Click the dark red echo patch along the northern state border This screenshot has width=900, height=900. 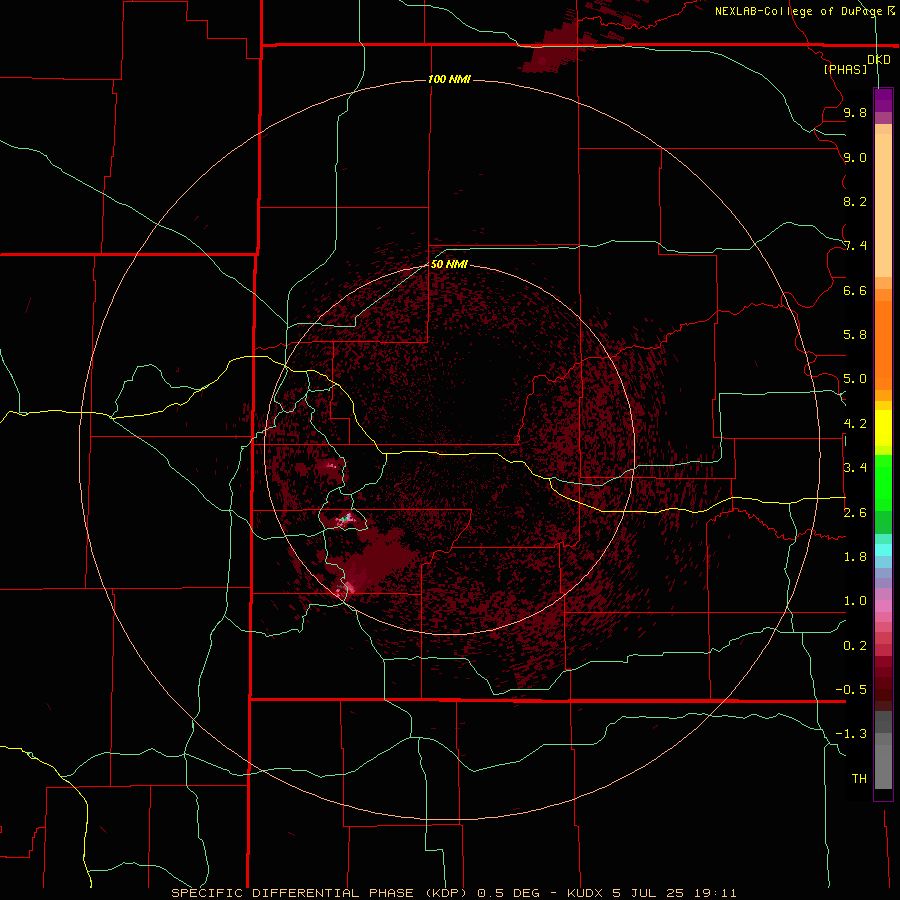[552, 49]
